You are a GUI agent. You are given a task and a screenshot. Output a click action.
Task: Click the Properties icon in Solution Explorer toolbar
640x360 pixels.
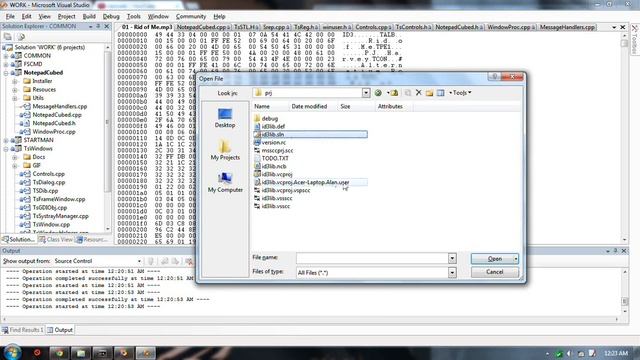tap(7, 37)
